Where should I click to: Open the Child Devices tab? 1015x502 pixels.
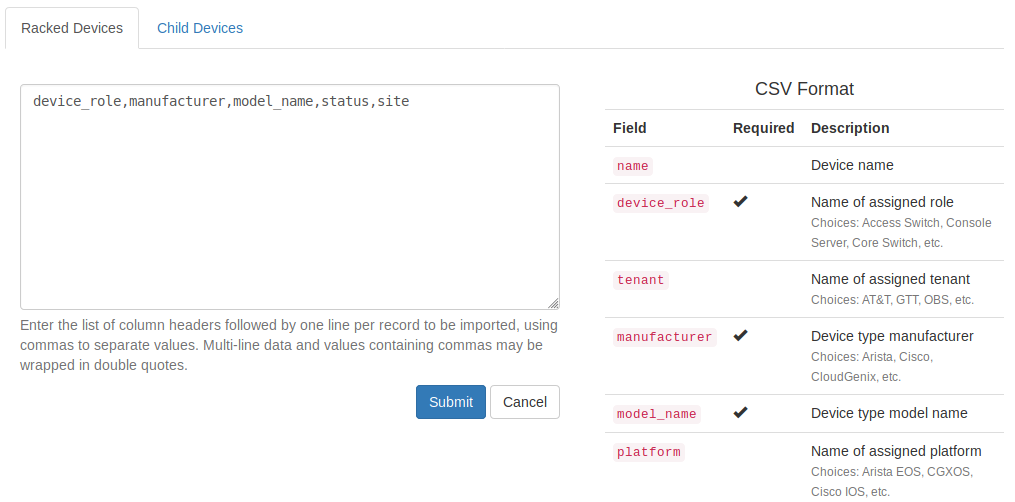coord(200,28)
